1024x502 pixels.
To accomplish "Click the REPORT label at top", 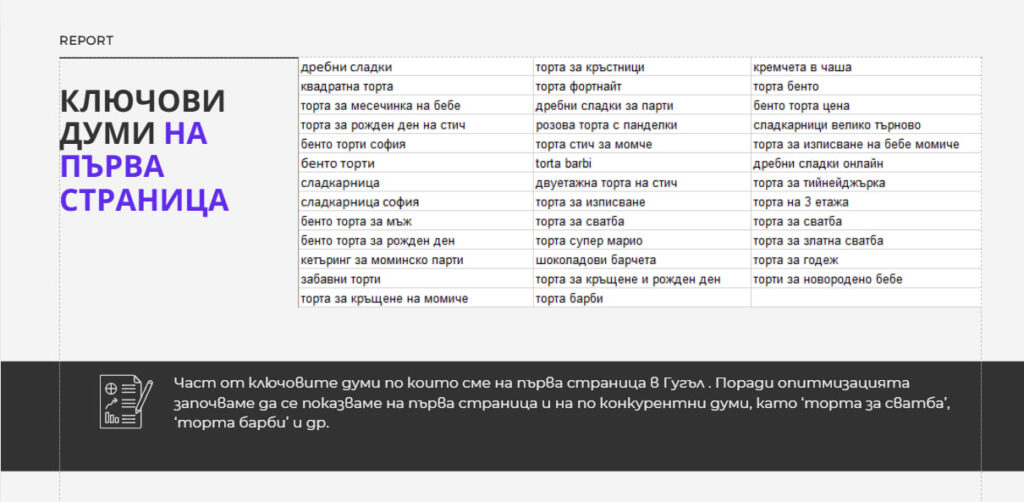I will 86,41.
